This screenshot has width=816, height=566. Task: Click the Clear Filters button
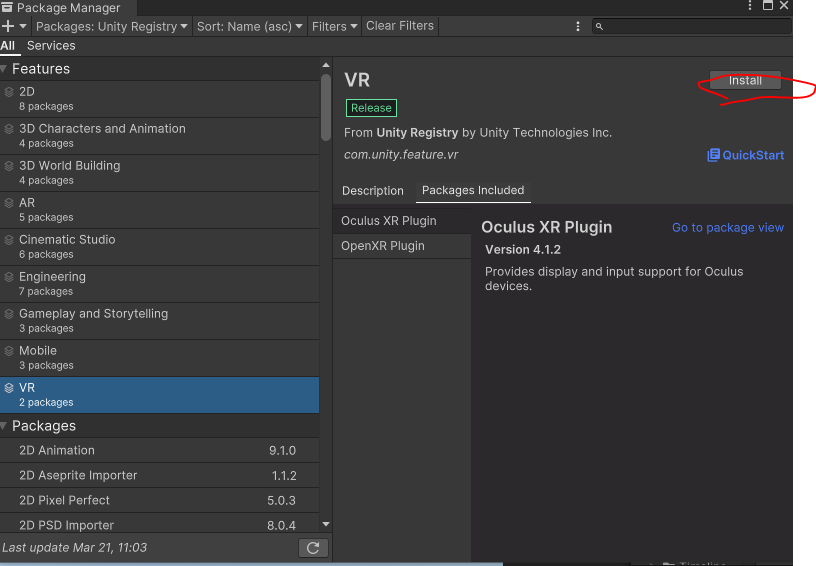pyautogui.click(x=400, y=26)
